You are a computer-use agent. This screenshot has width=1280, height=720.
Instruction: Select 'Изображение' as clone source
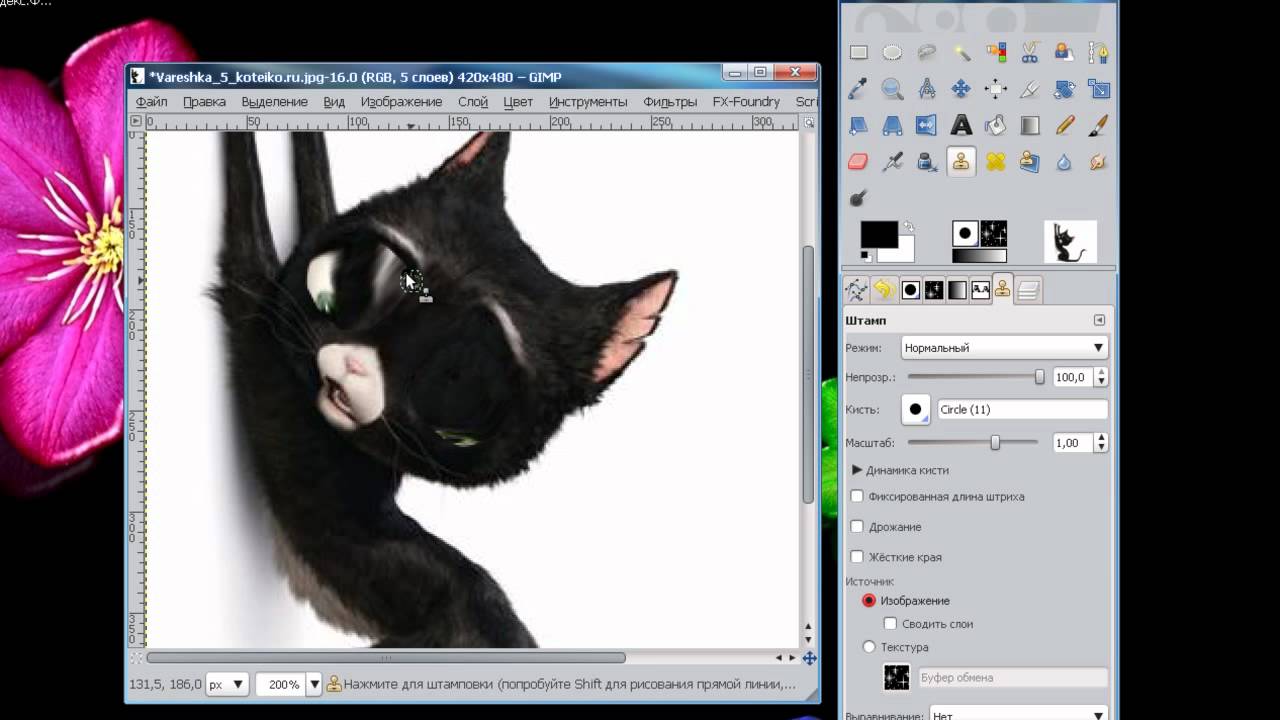coord(869,601)
